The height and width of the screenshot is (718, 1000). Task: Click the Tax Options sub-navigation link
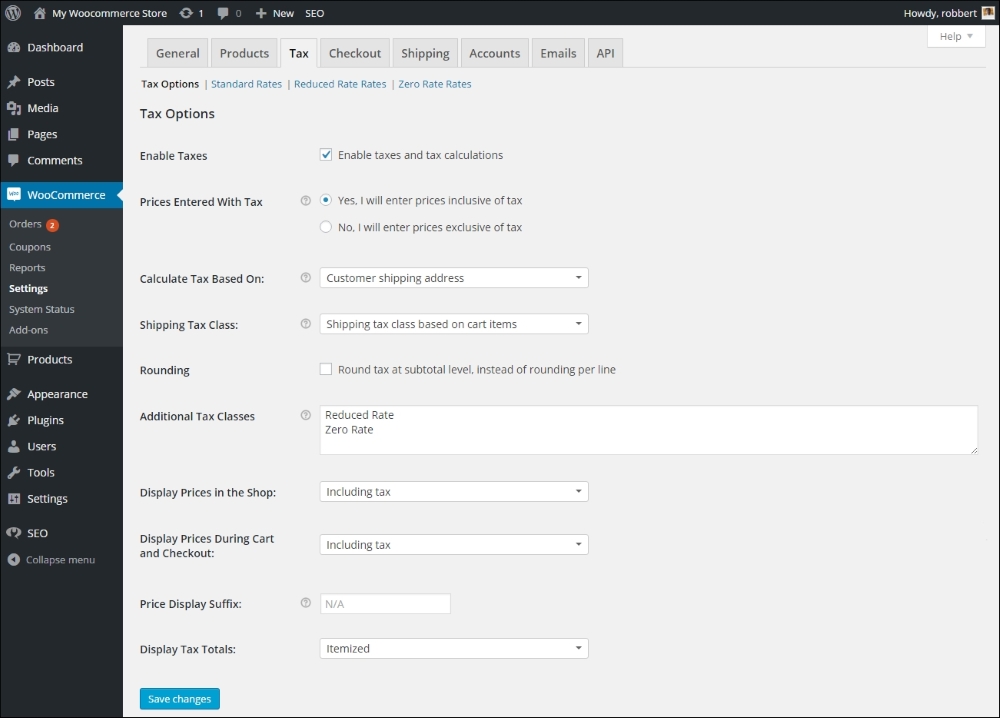pyautogui.click(x=170, y=84)
